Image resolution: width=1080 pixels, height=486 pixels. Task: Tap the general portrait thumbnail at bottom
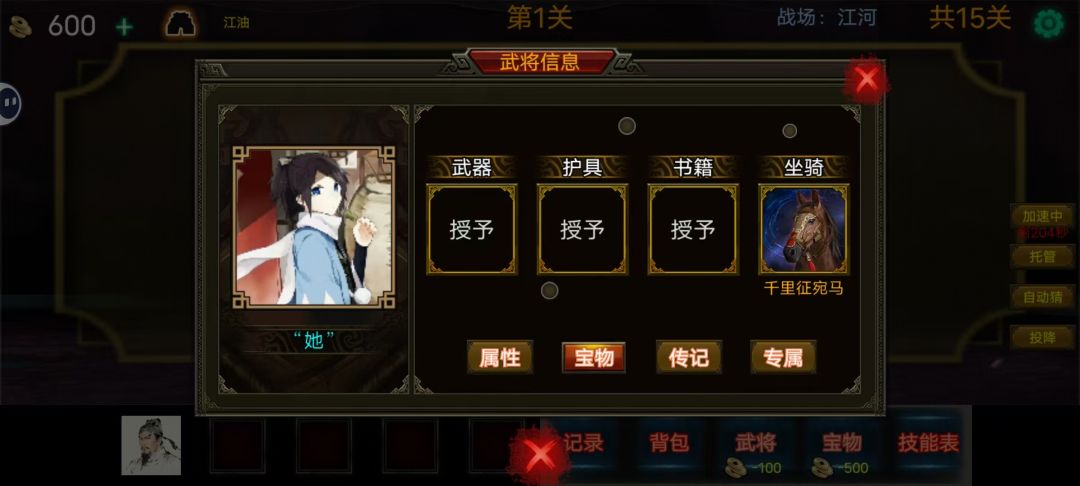152,445
